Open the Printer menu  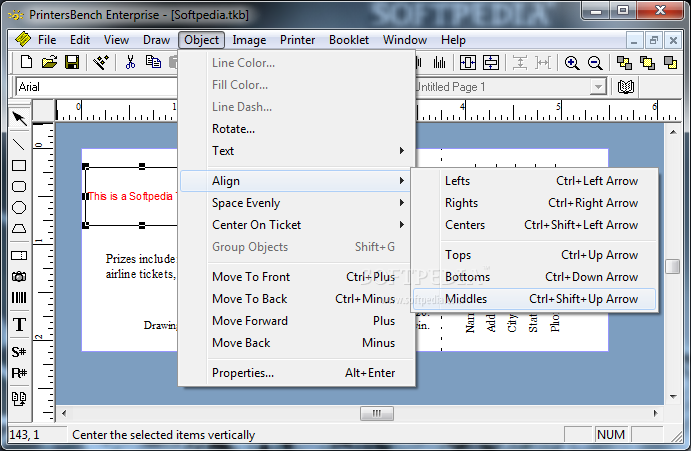click(x=297, y=40)
